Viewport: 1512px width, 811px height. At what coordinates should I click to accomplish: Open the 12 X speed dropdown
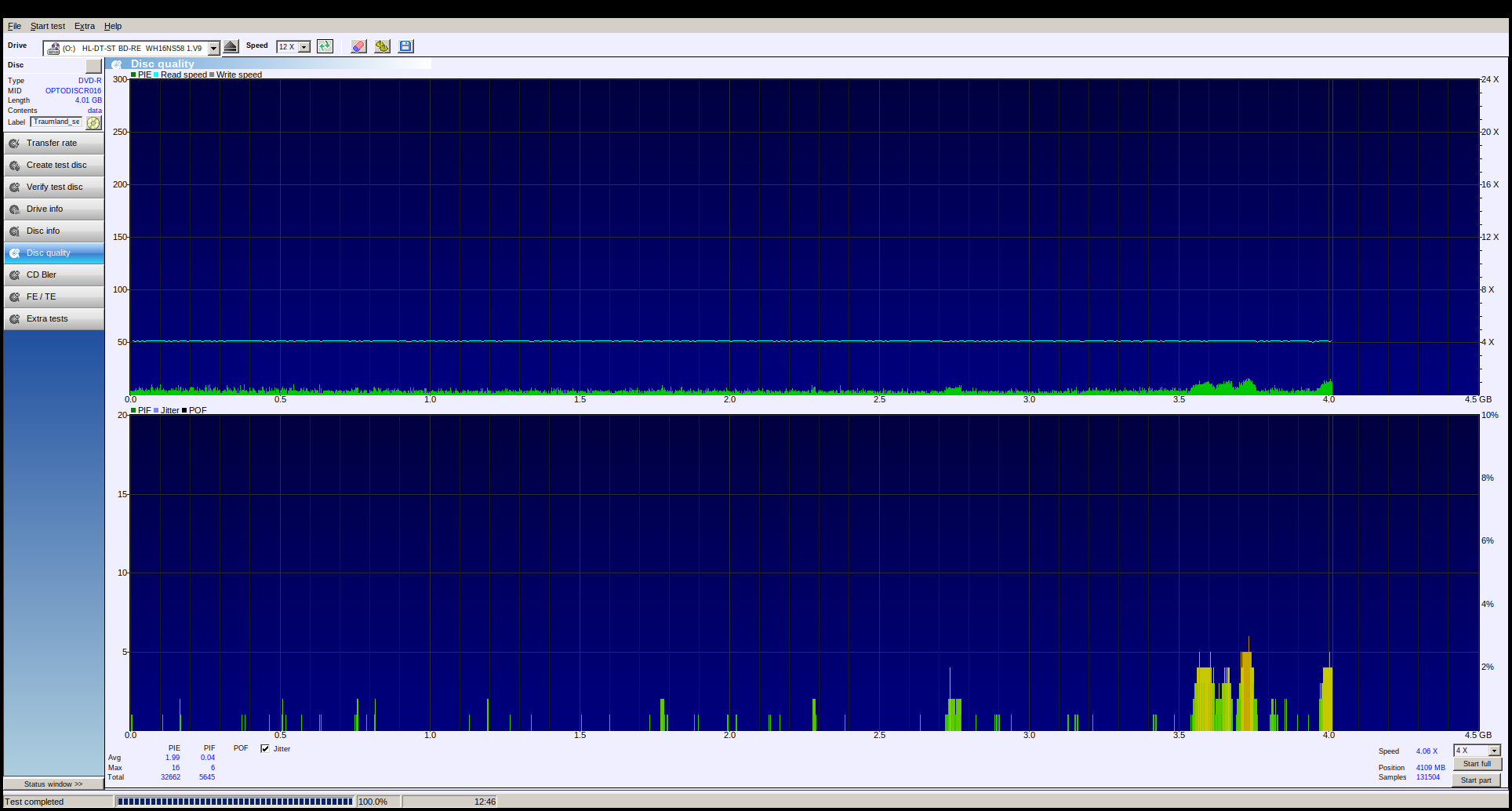tap(304, 47)
